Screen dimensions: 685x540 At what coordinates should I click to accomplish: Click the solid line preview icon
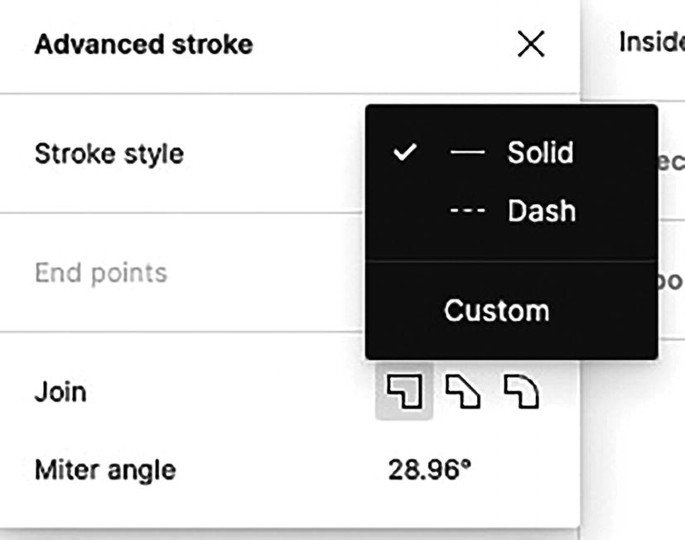point(467,153)
